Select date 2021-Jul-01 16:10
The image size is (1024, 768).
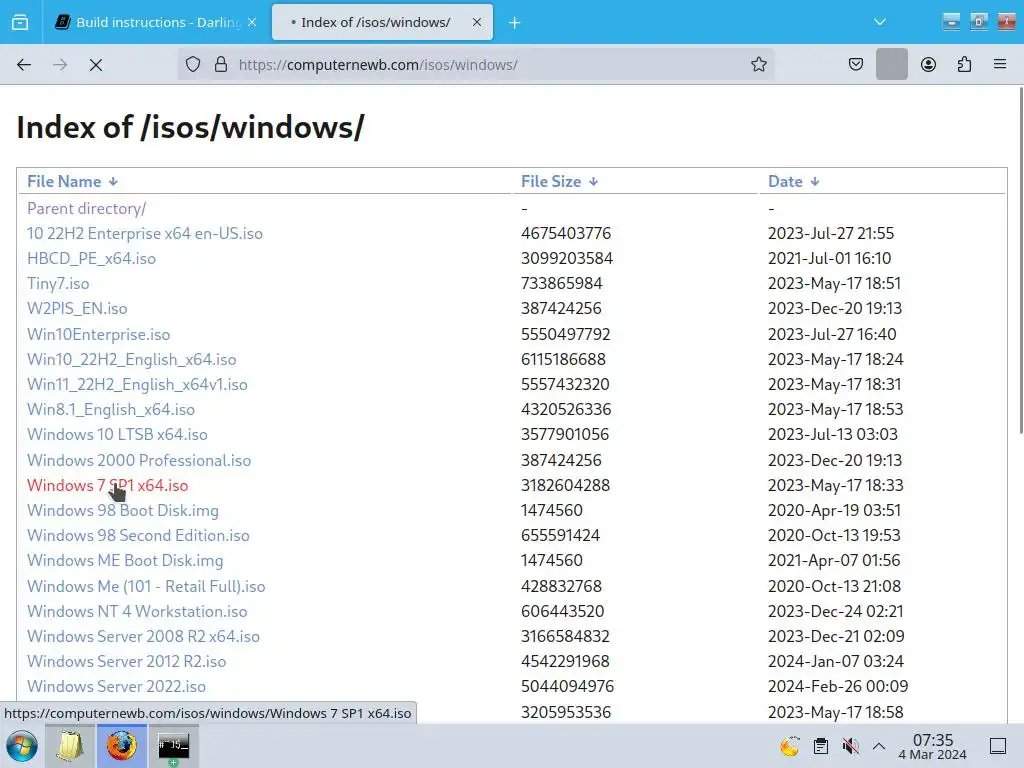(829, 259)
